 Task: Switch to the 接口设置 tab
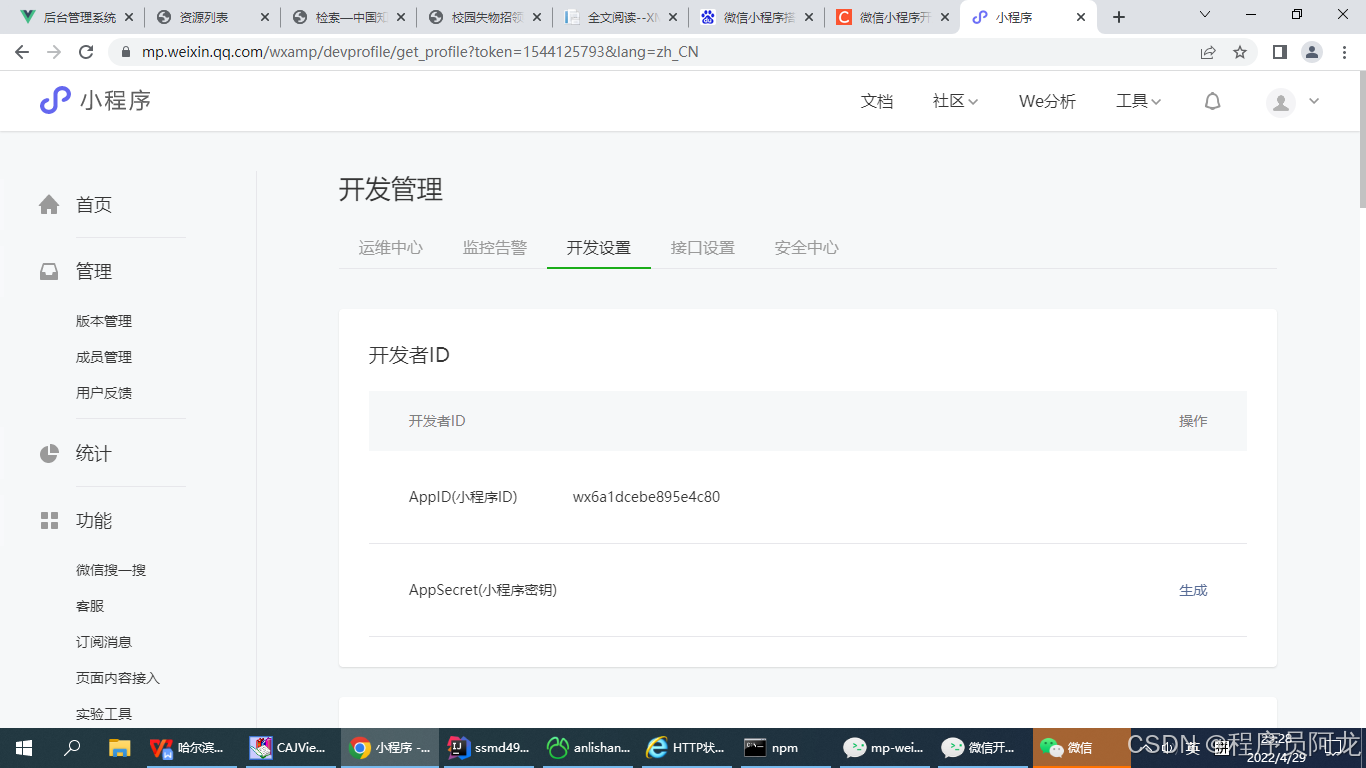coord(703,248)
